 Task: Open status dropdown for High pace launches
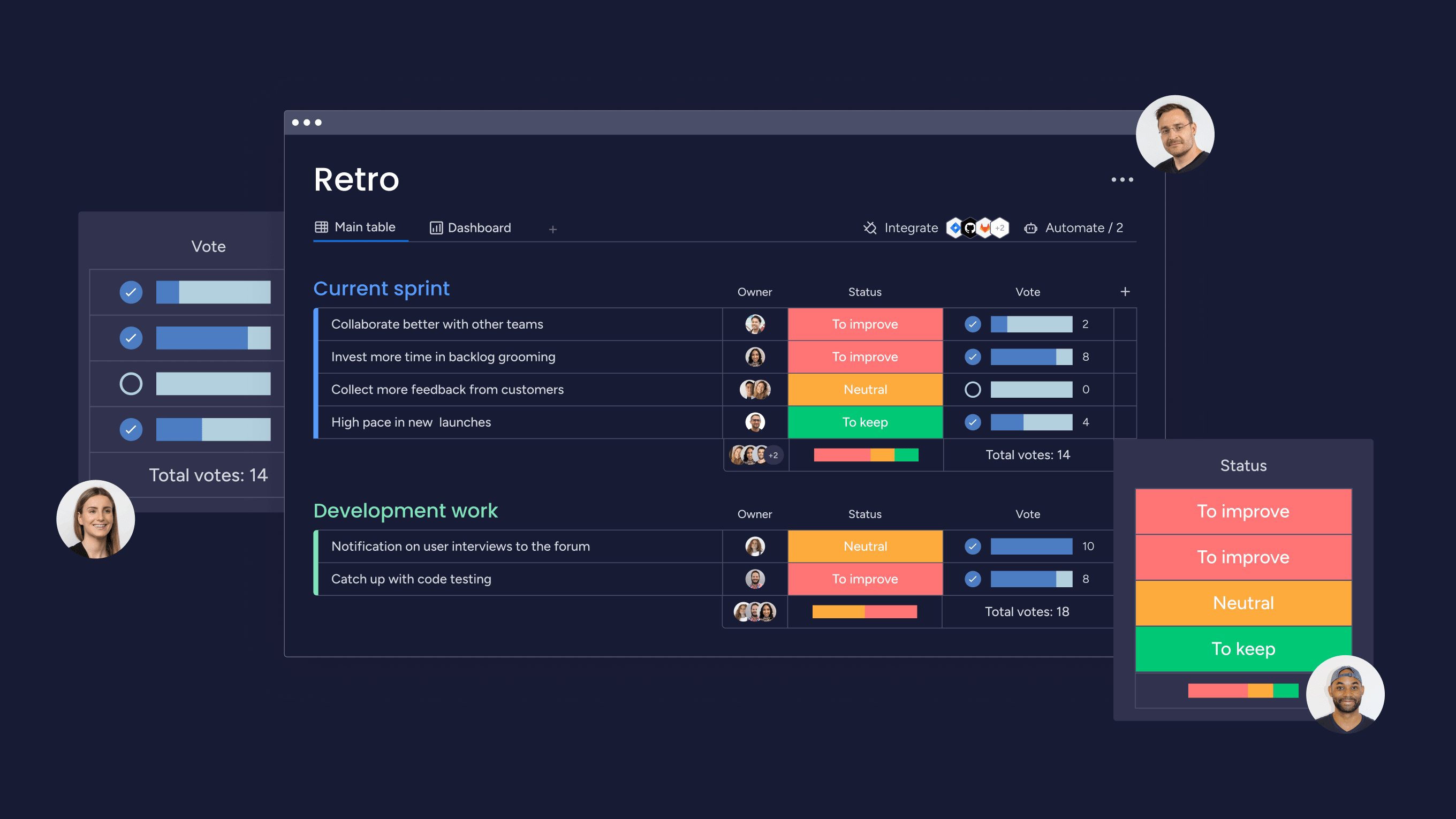pos(864,421)
